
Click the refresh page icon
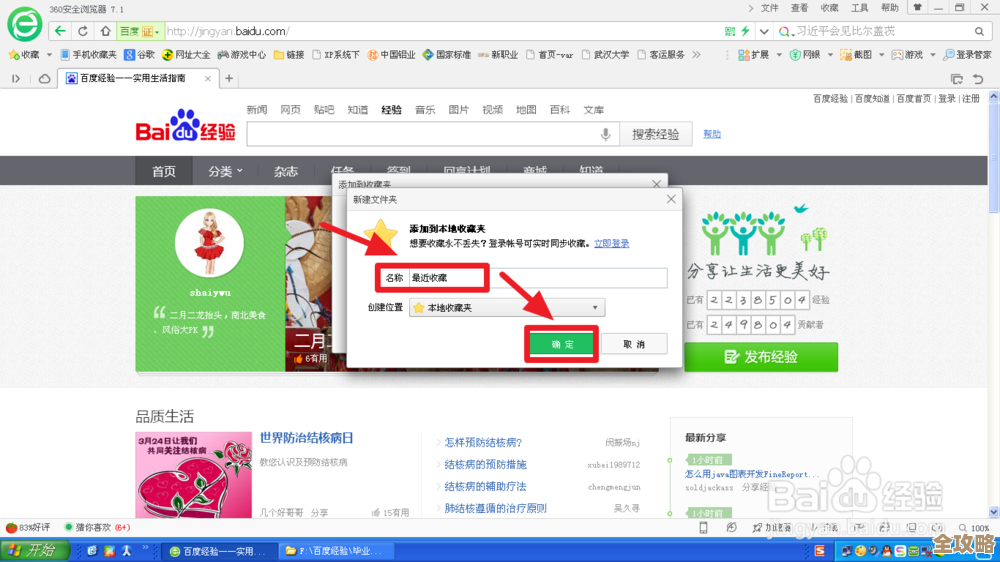[x=84, y=31]
